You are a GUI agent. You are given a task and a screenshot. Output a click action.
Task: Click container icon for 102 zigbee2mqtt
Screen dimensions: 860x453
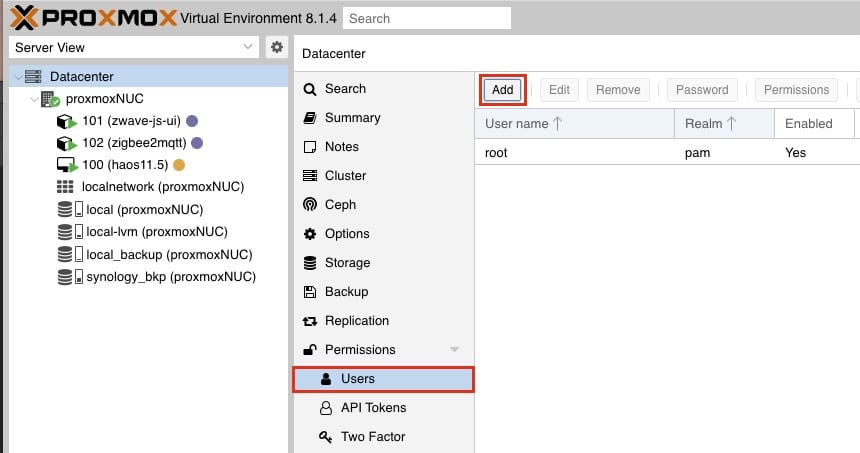click(x=66, y=143)
